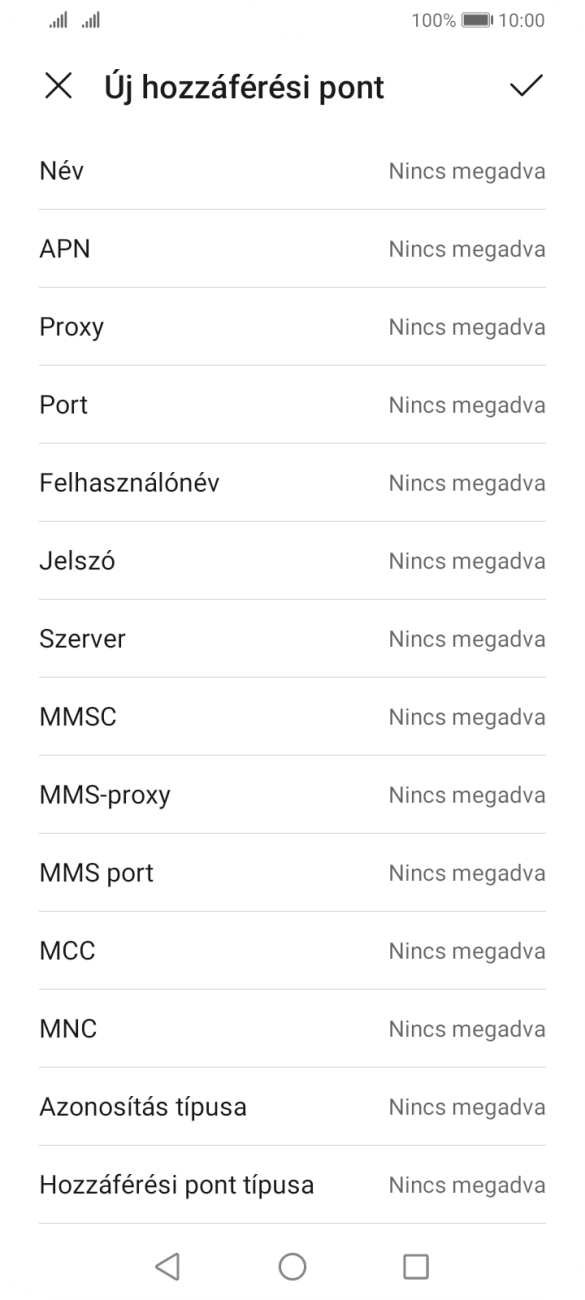585x1300 pixels.
Task: Tap Szerver to set the server
Action: click(291, 639)
